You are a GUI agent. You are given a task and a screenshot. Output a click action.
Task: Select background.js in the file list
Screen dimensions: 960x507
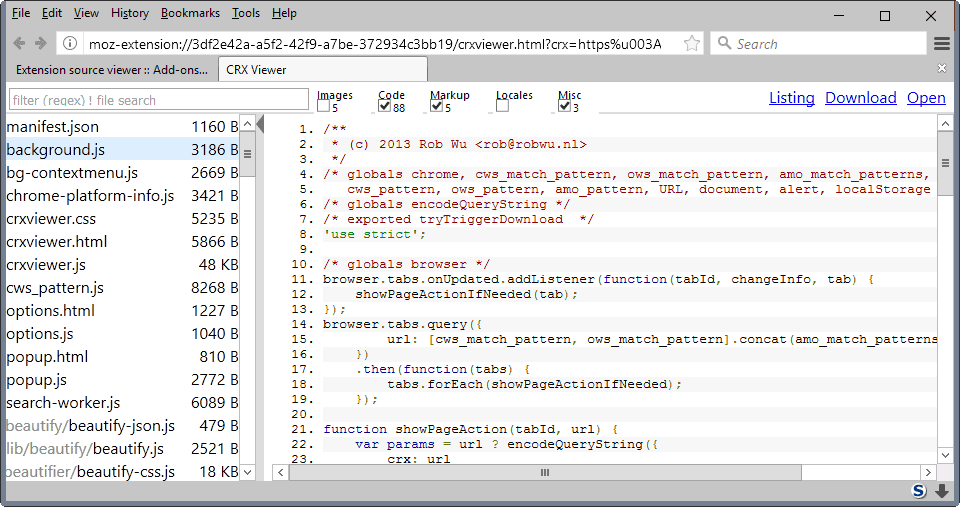[x=122, y=149]
